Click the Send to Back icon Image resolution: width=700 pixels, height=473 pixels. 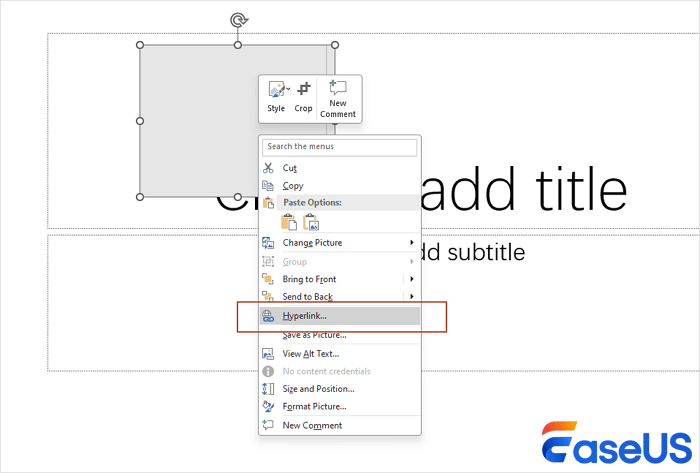[268, 296]
